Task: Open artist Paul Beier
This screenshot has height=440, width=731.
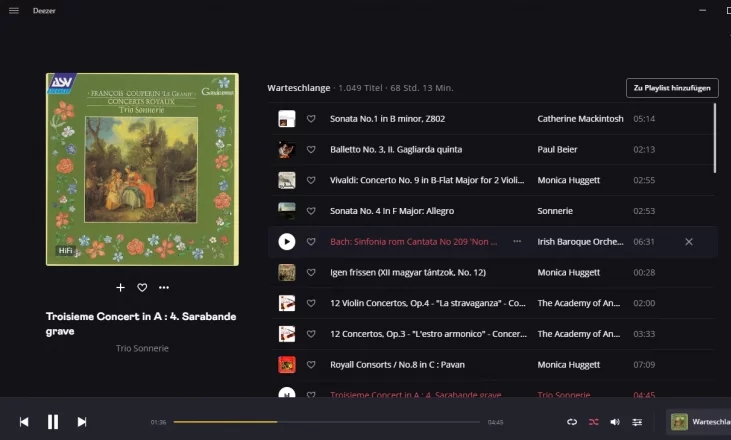Action: pos(557,150)
